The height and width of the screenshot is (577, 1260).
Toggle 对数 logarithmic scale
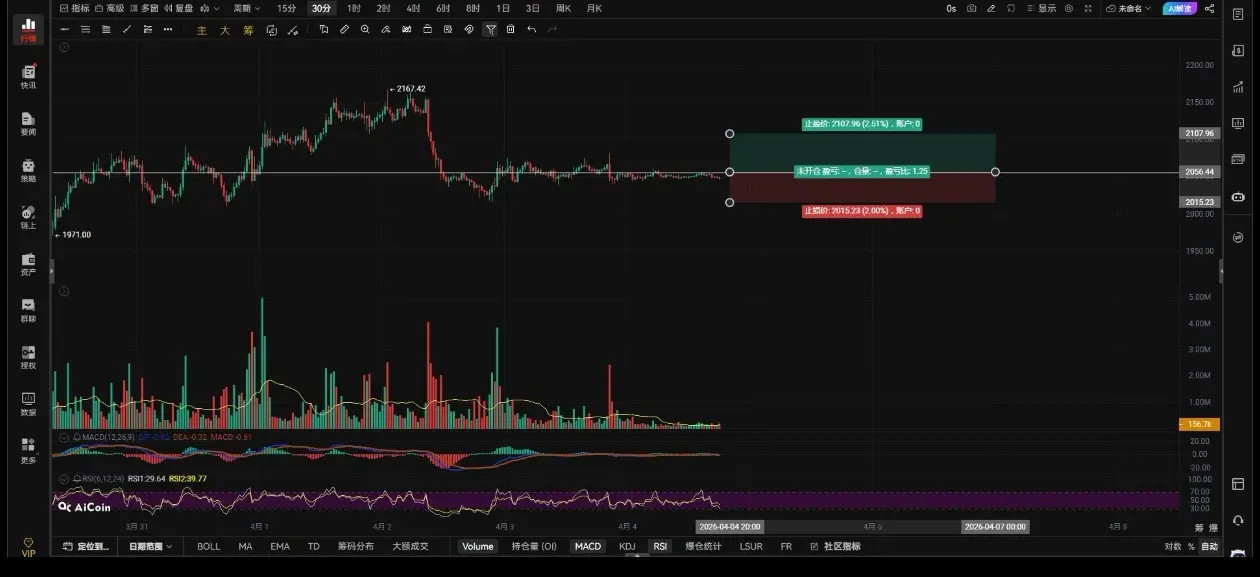point(1172,546)
